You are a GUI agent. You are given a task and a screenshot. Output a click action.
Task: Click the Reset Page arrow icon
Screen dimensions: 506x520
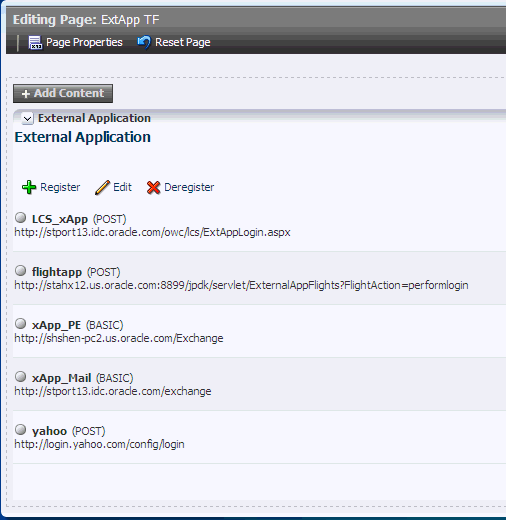point(144,42)
